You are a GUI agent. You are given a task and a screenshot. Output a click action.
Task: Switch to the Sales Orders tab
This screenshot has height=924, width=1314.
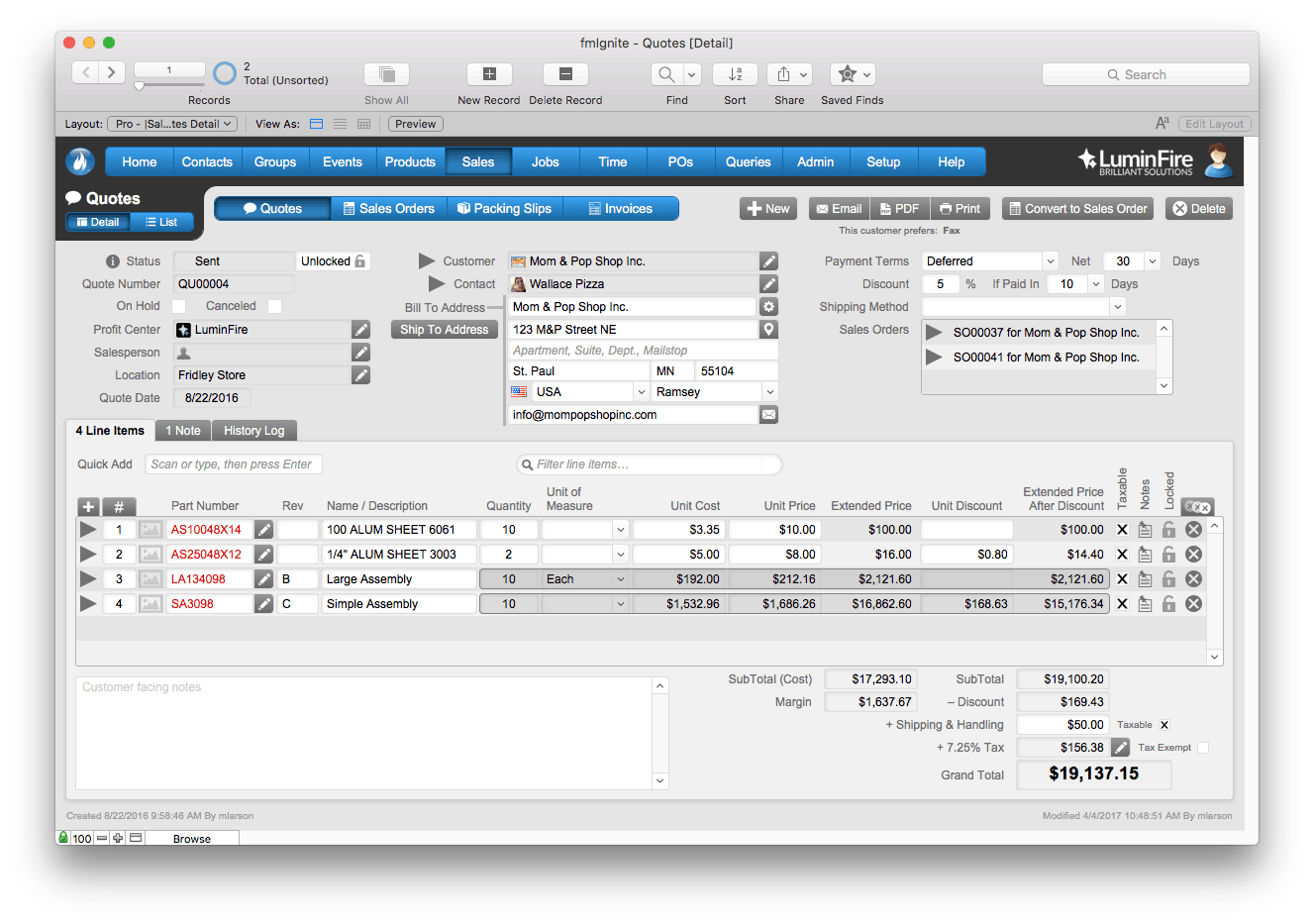pyautogui.click(x=388, y=208)
